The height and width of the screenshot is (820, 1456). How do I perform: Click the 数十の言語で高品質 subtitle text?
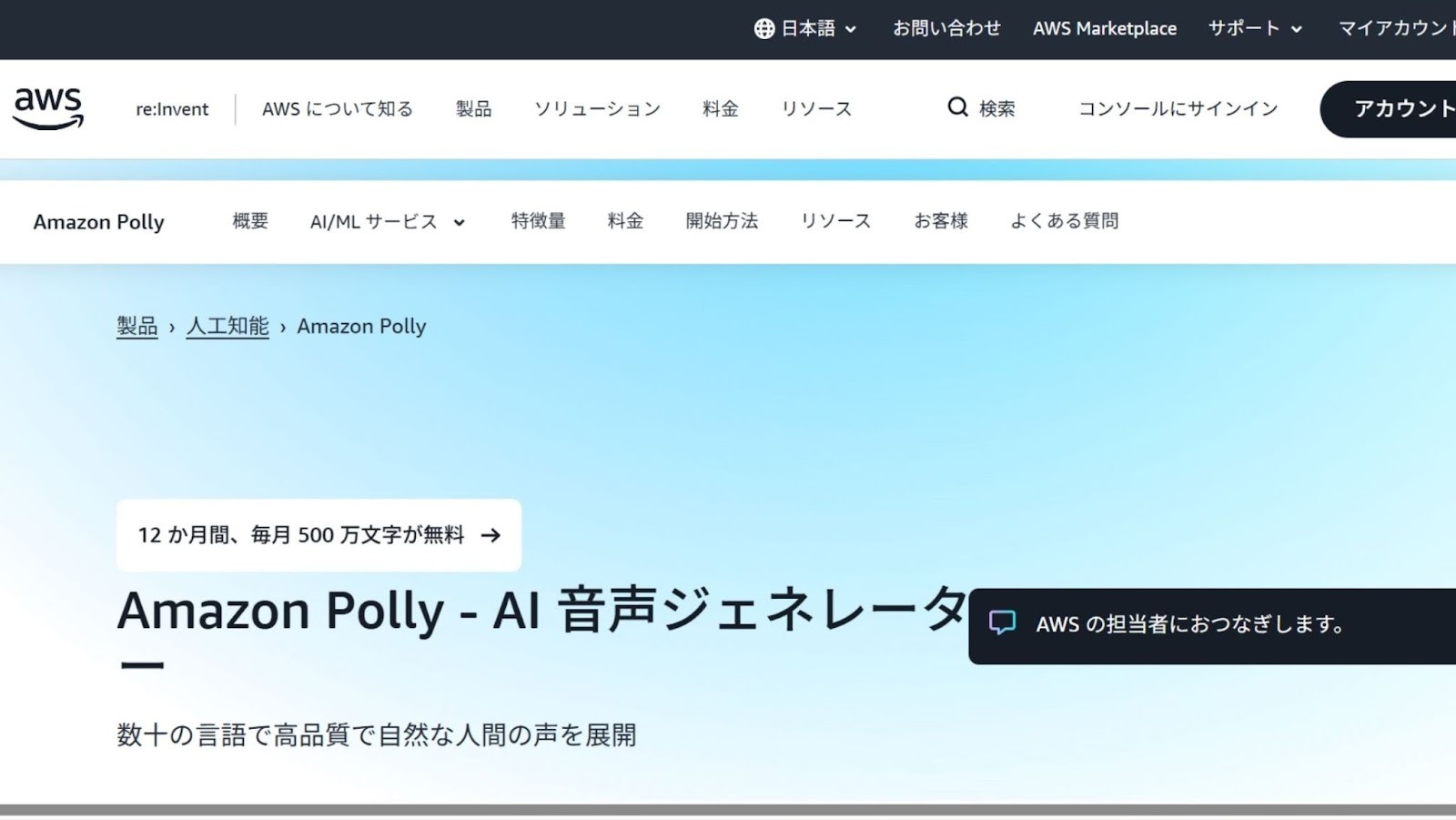click(376, 735)
